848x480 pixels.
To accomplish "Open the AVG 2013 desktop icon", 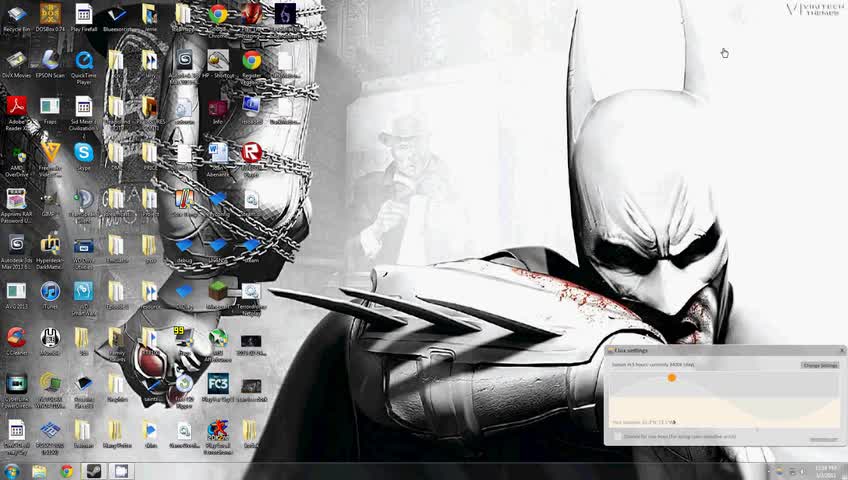I will [x=16, y=296].
